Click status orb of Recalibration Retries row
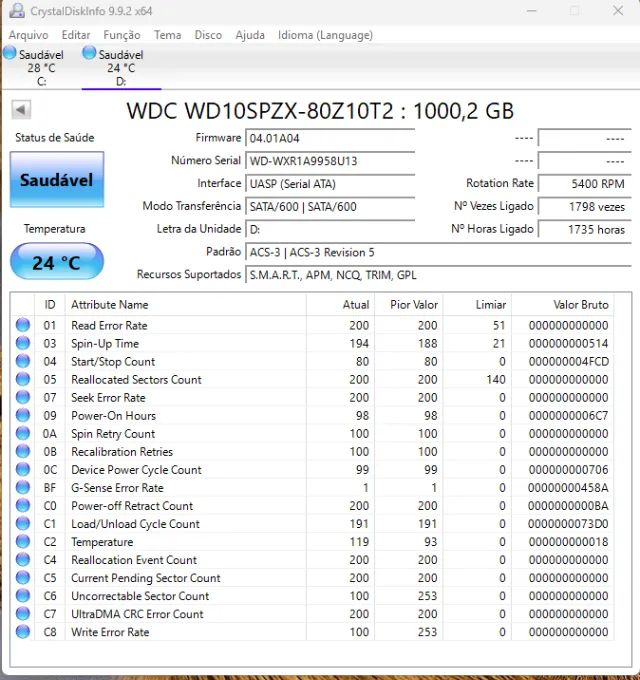Screen dimensions: 640x680 [23, 451]
